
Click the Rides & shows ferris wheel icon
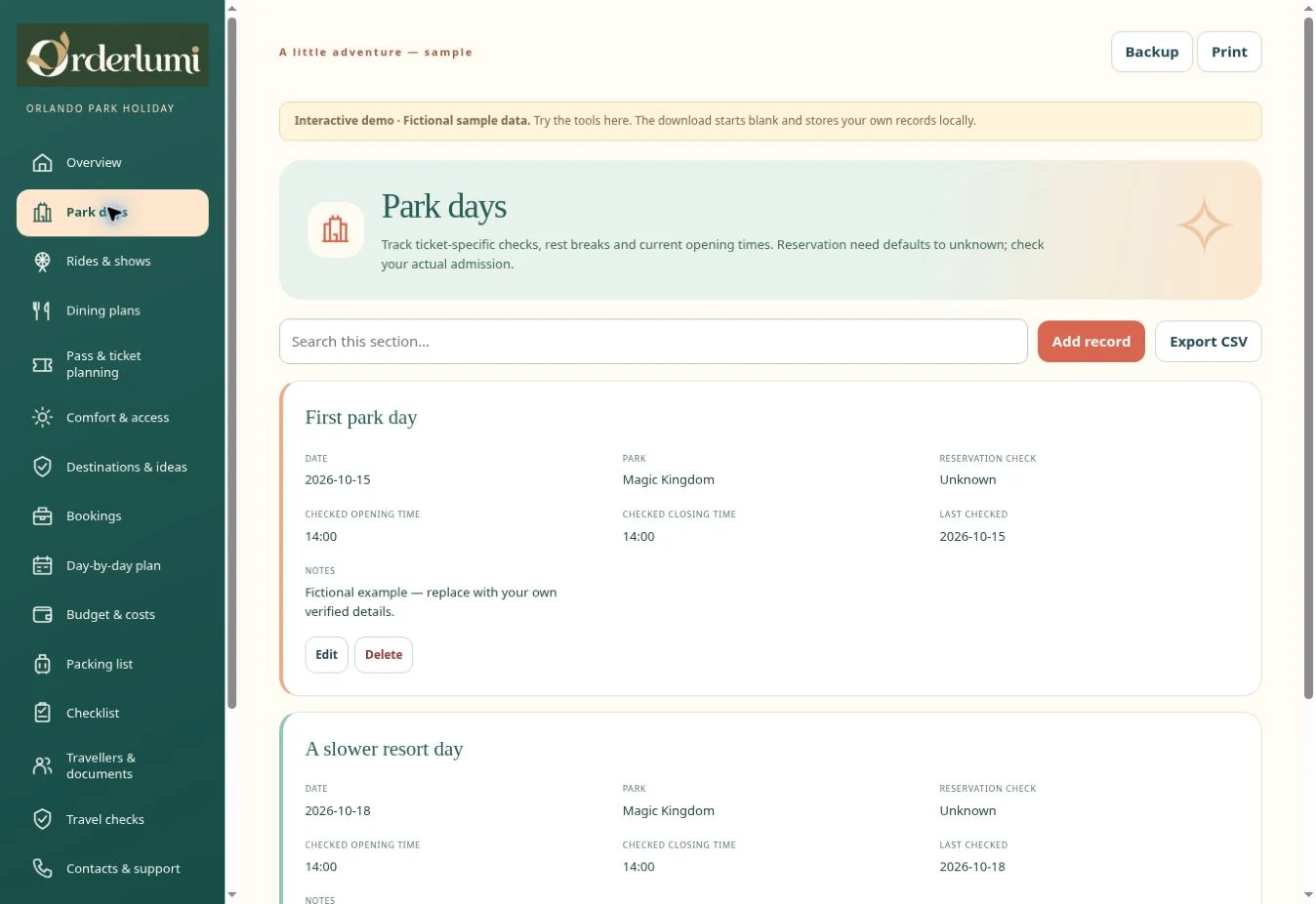coord(42,261)
